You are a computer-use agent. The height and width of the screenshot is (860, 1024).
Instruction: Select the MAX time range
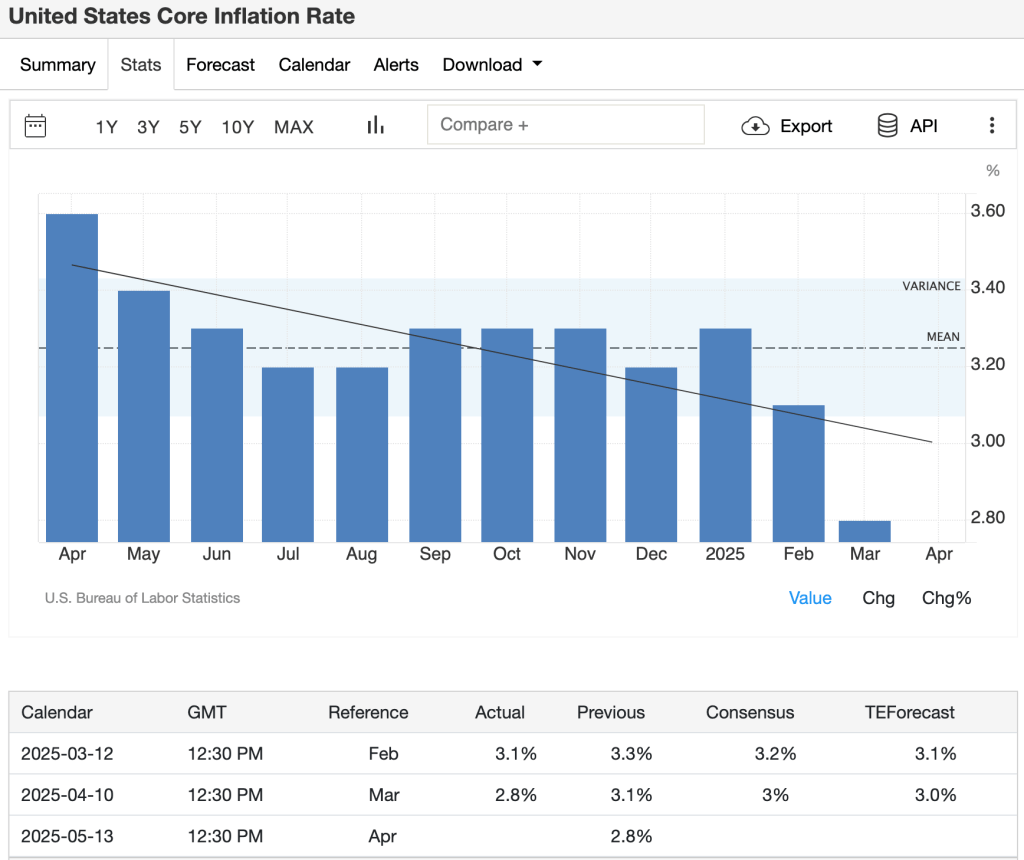click(293, 127)
